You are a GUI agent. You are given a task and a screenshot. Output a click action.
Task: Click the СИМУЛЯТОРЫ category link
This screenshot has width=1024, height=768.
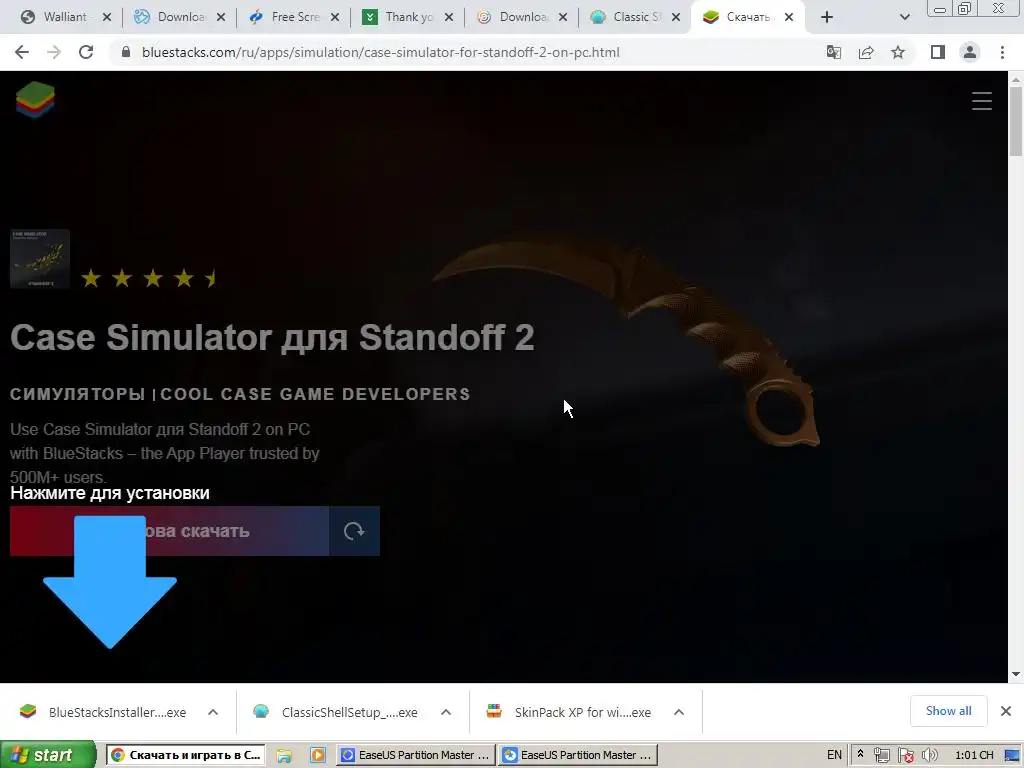click(x=78, y=394)
